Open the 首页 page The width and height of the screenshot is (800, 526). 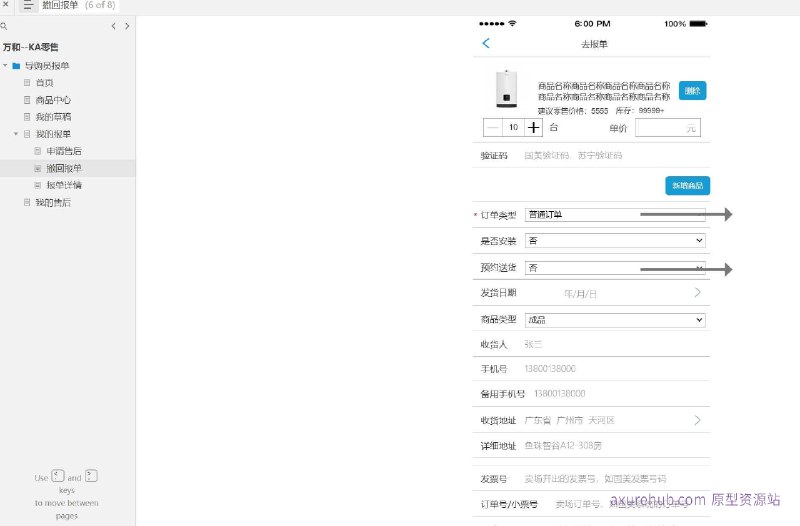(x=44, y=83)
